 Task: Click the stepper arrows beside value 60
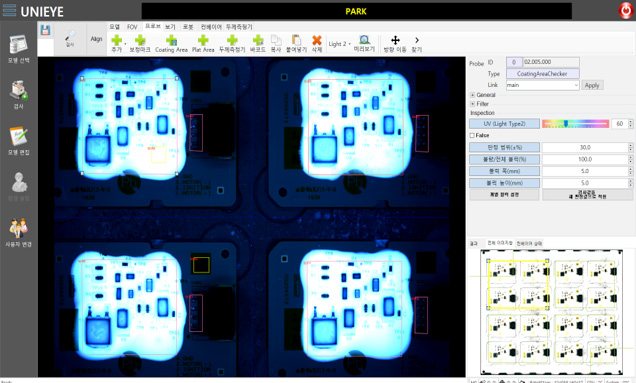(x=631, y=124)
